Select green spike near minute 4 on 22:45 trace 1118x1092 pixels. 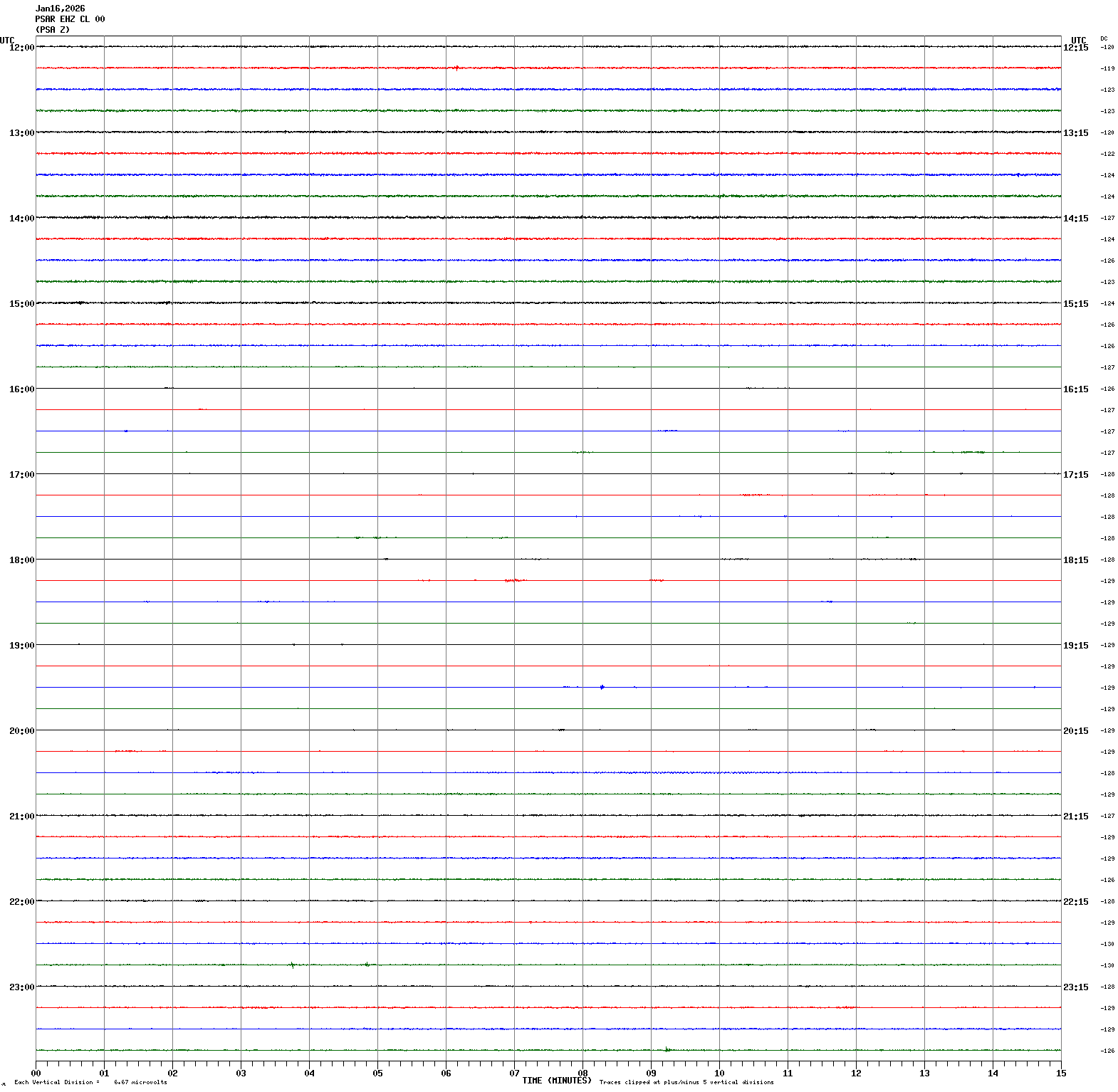click(x=292, y=965)
